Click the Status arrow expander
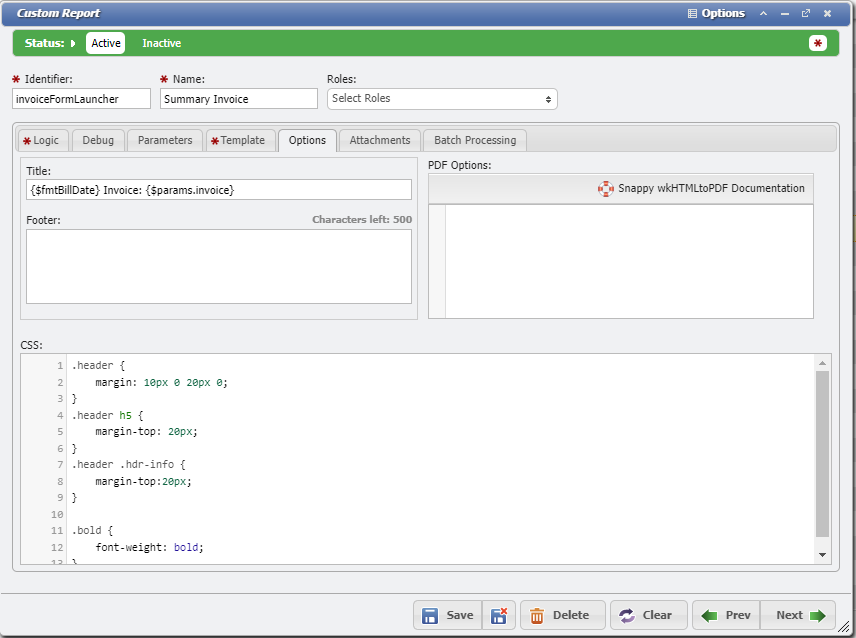 pyautogui.click(x=73, y=43)
